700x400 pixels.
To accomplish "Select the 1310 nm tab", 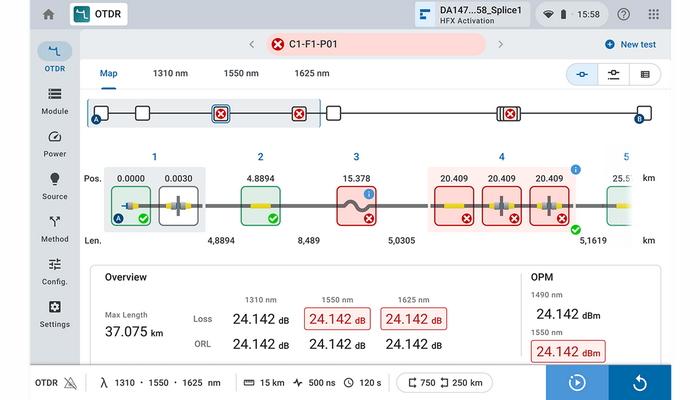I will (x=169, y=73).
